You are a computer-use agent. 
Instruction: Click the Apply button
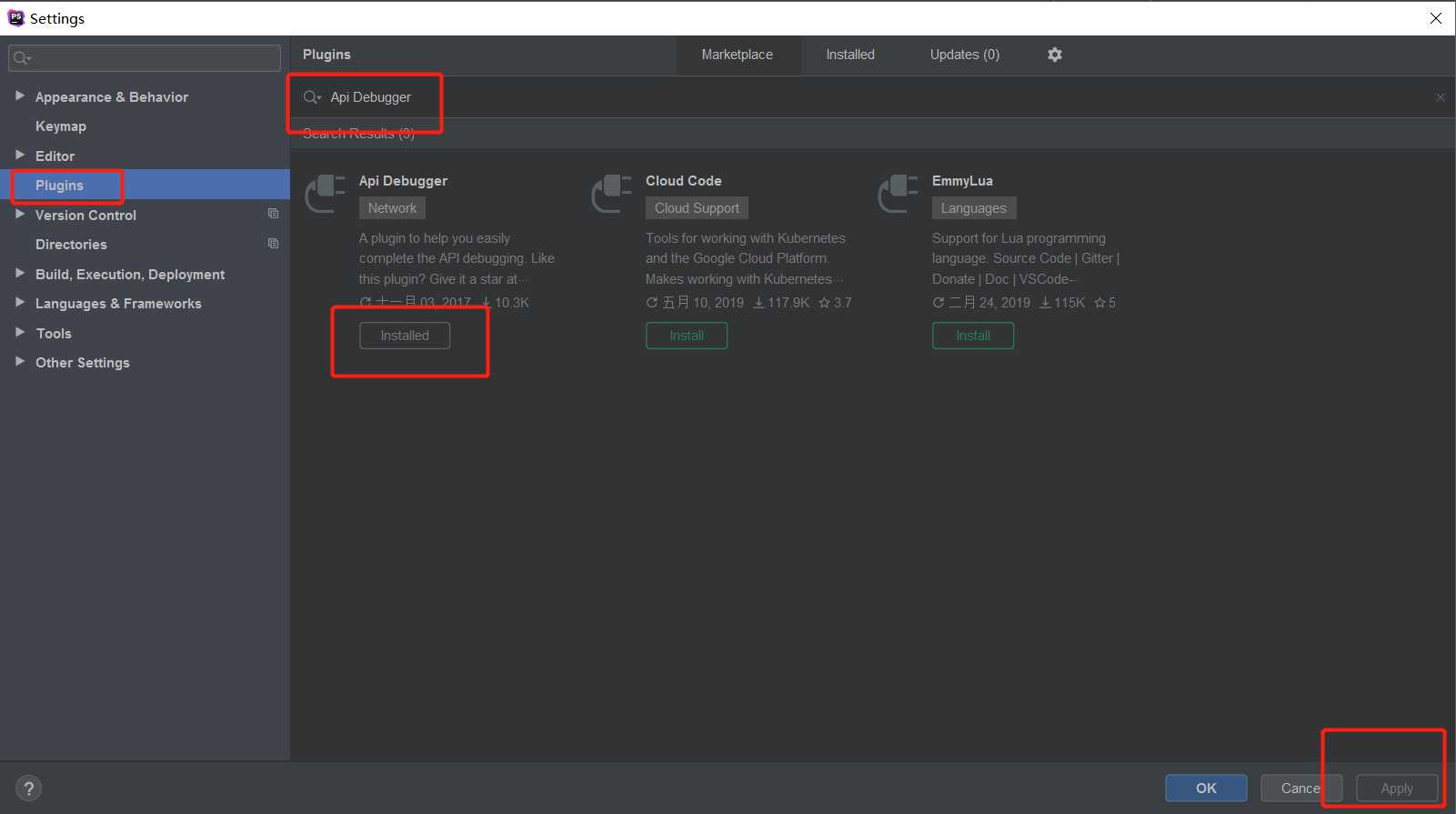click(1397, 789)
